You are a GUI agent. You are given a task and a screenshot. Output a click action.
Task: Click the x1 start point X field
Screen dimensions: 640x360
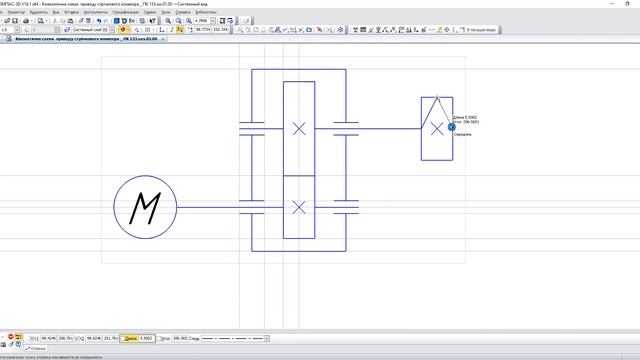click(x=49, y=338)
